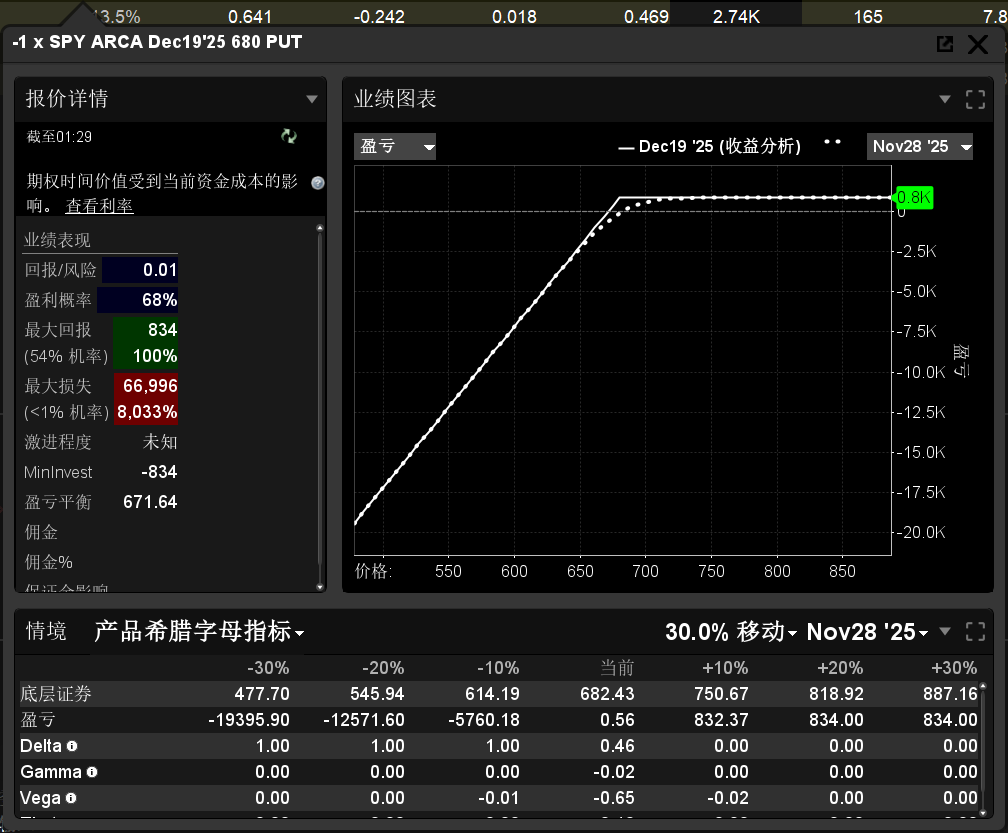Close the SPY 680 PUT window

[x=978, y=44]
